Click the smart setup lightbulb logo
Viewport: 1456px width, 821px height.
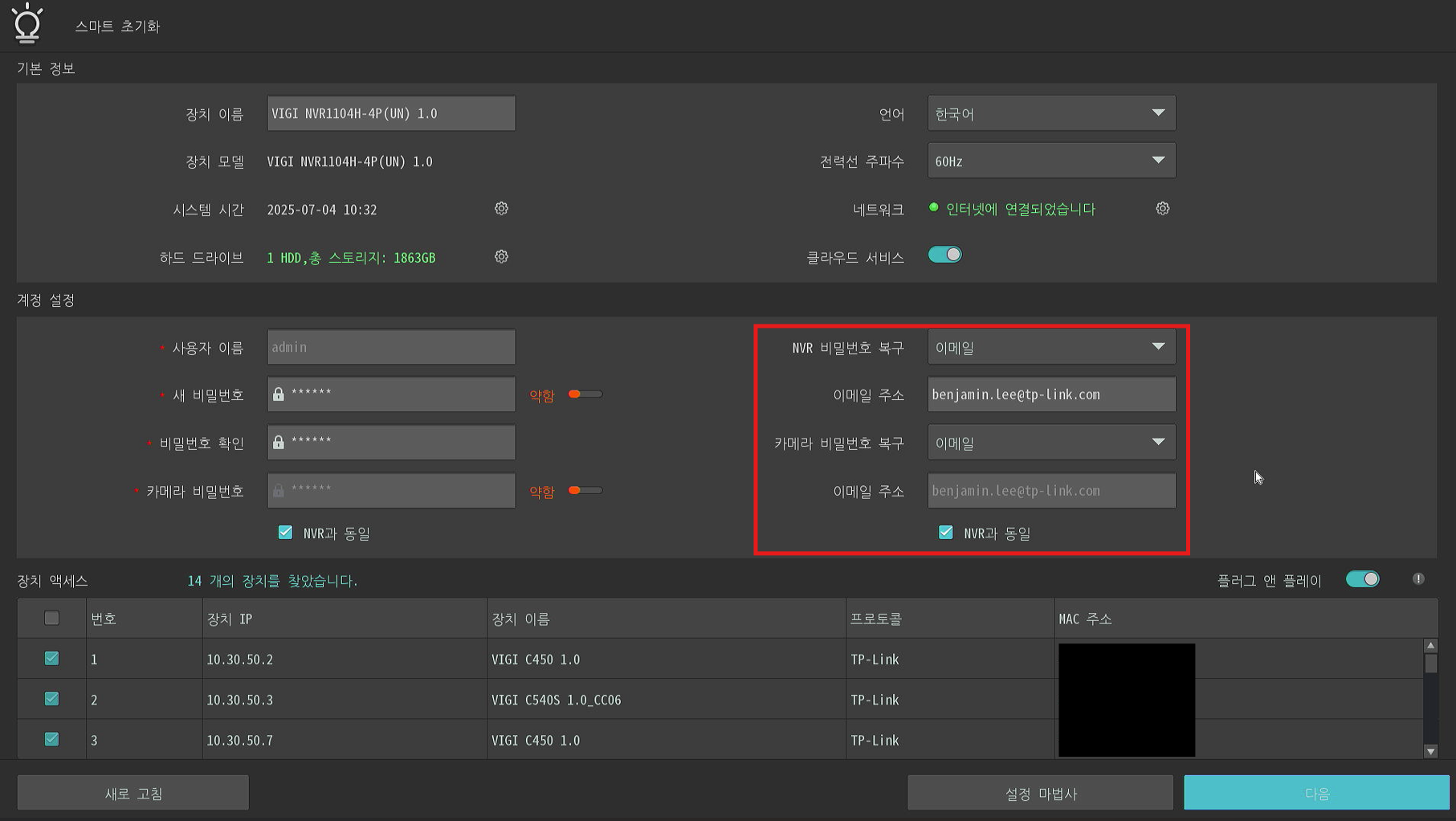coord(27,22)
